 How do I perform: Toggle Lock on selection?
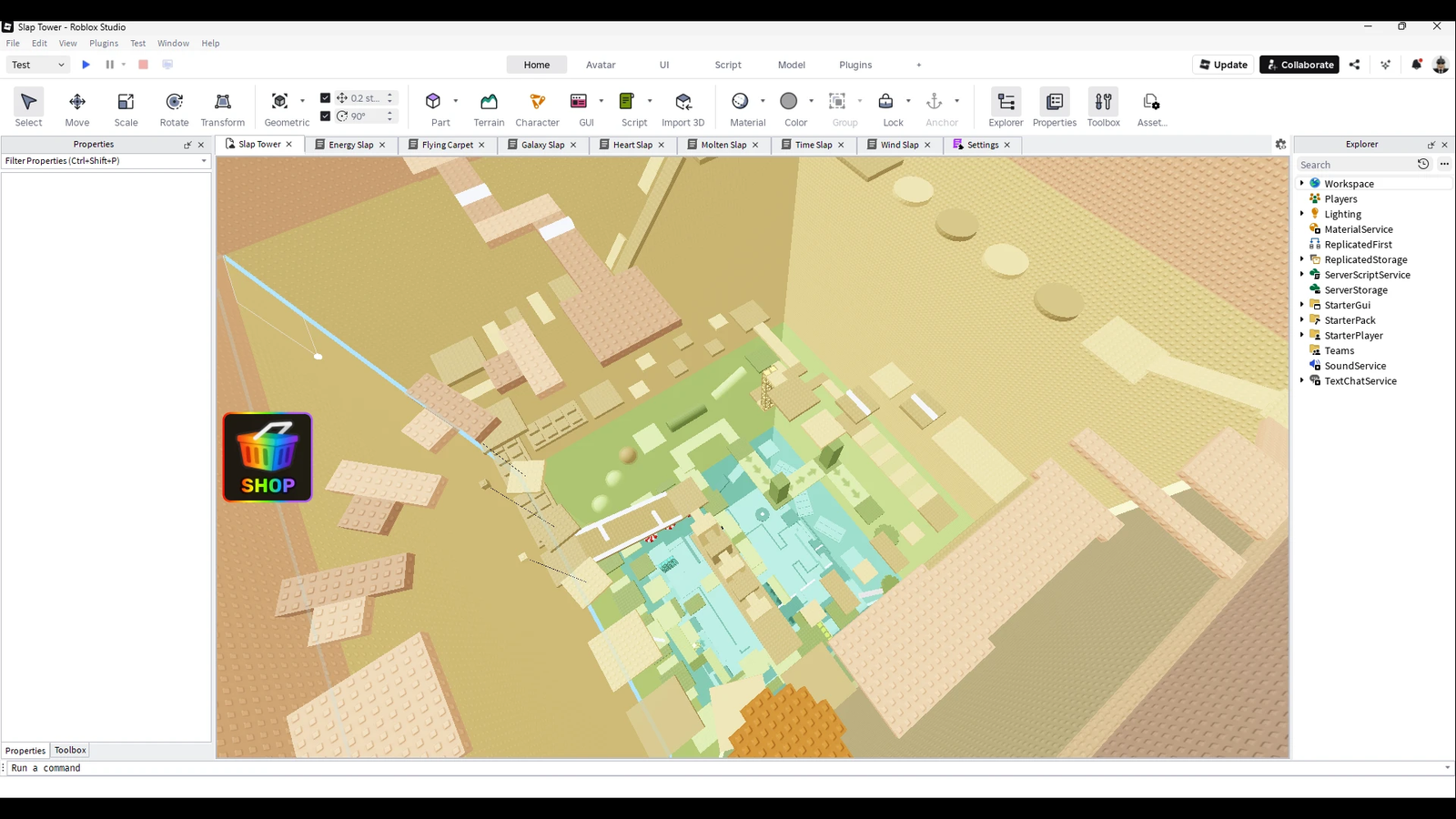pyautogui.click(x=885, y=102)
